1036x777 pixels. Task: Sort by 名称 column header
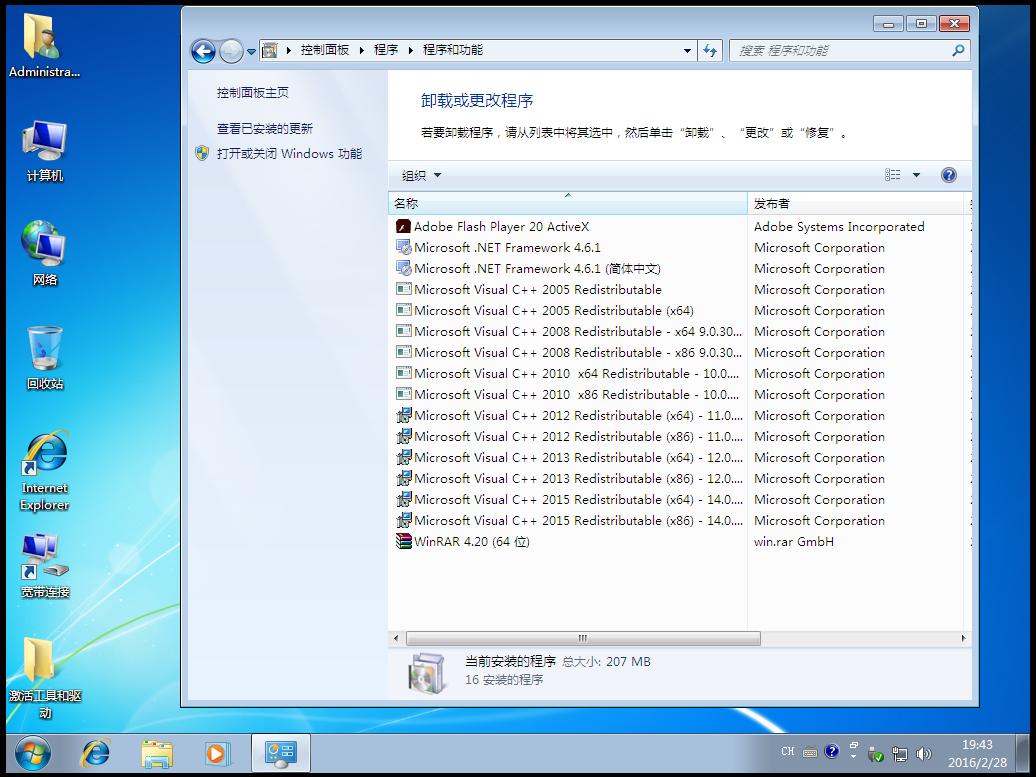568,204
